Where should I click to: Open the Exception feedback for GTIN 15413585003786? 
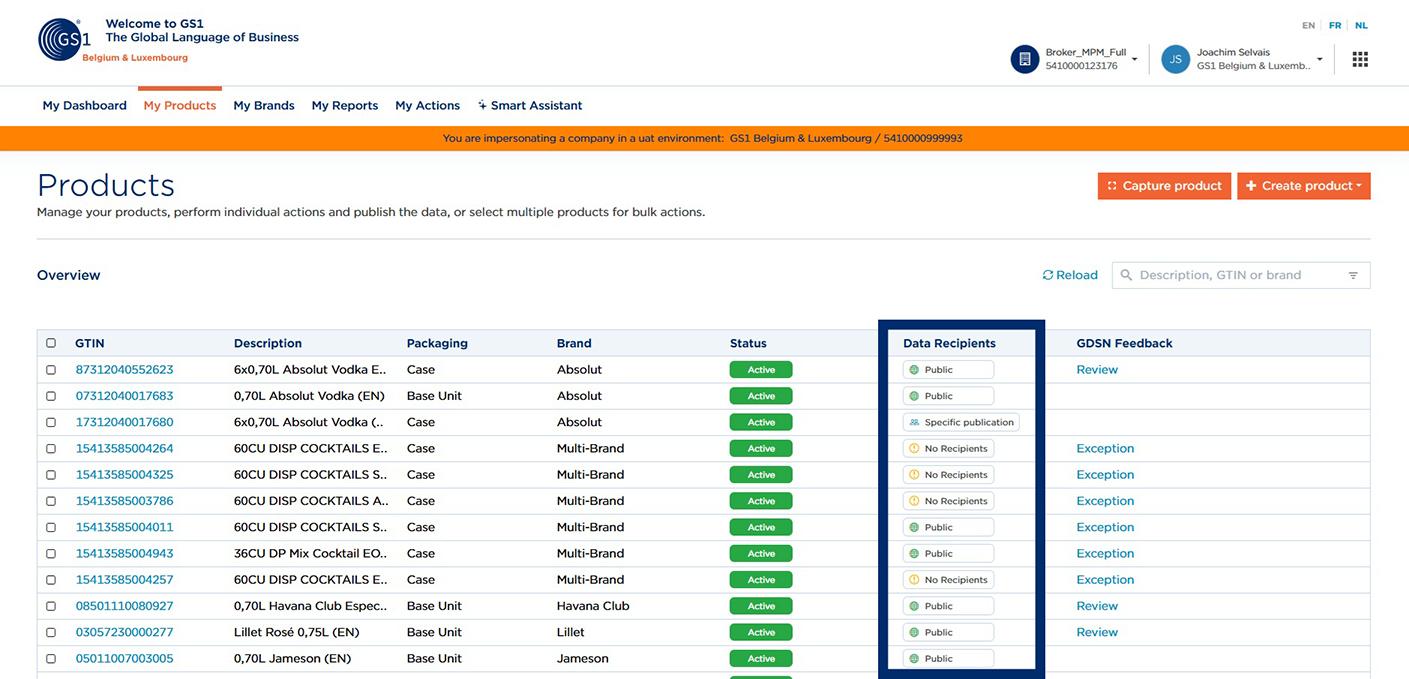point(1105,501)
